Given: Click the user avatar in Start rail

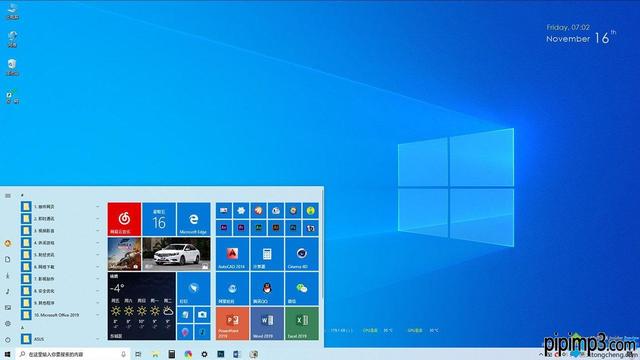Looking at the screenshot, I should click(8, 243).
